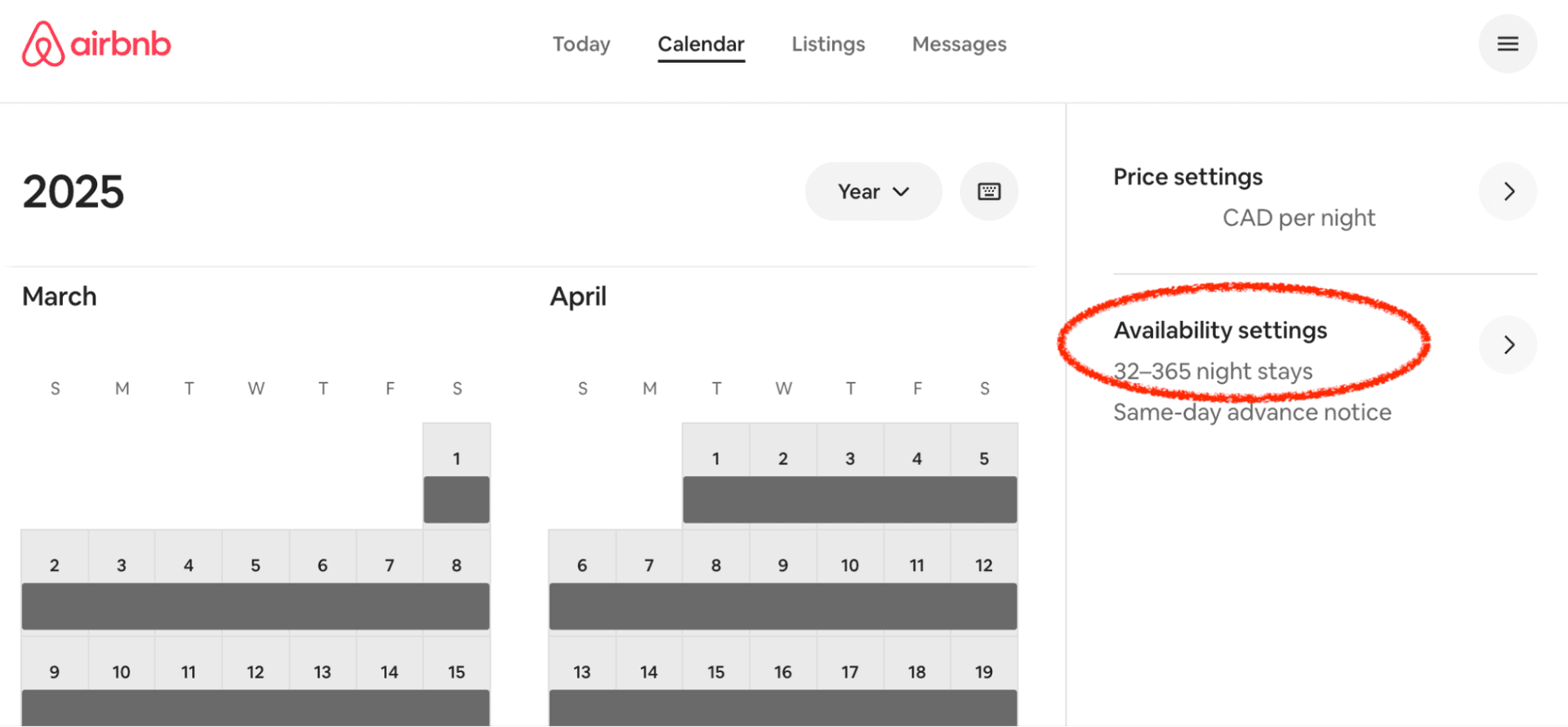The width and height of the screenshot is (1568, 727).
Task: Select March 15 on the calendar
Action: pos(457,671)
